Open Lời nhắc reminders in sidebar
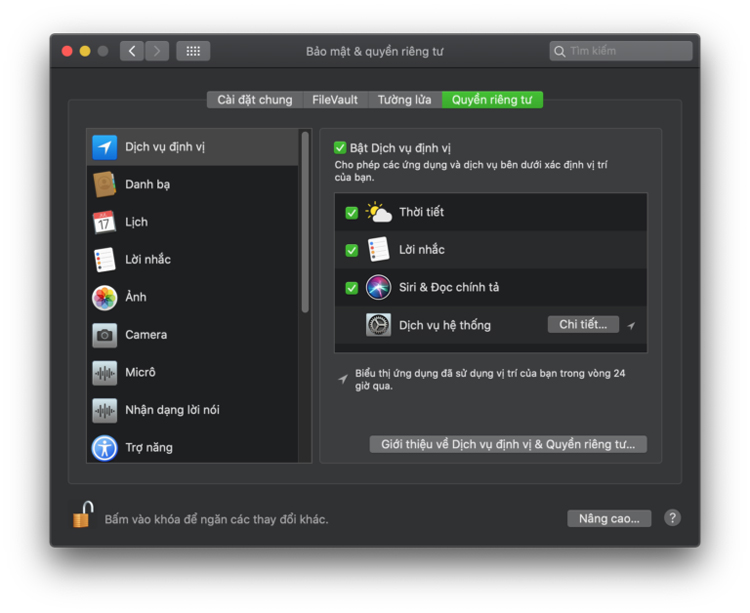Viewport: 750px width, 613px height. point(147,259)
